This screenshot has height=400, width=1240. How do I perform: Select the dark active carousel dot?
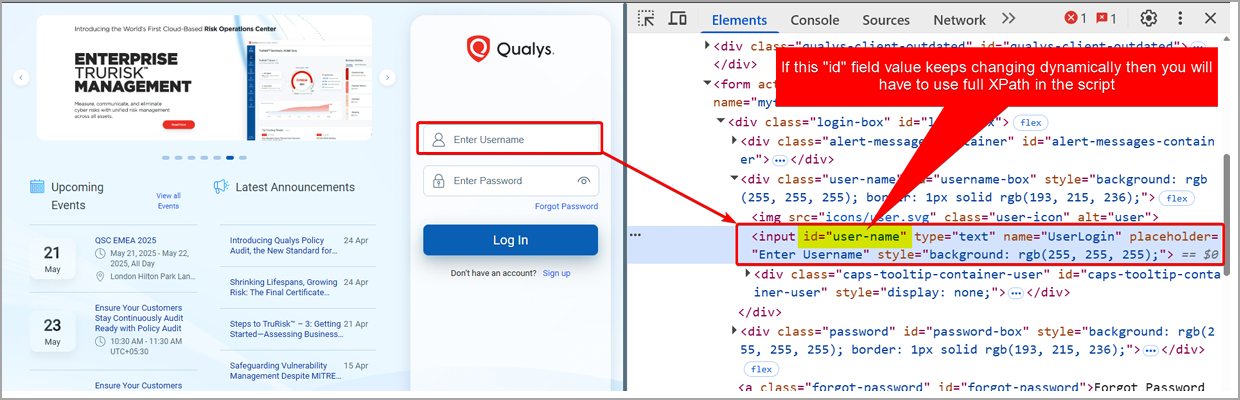[230, 157]
